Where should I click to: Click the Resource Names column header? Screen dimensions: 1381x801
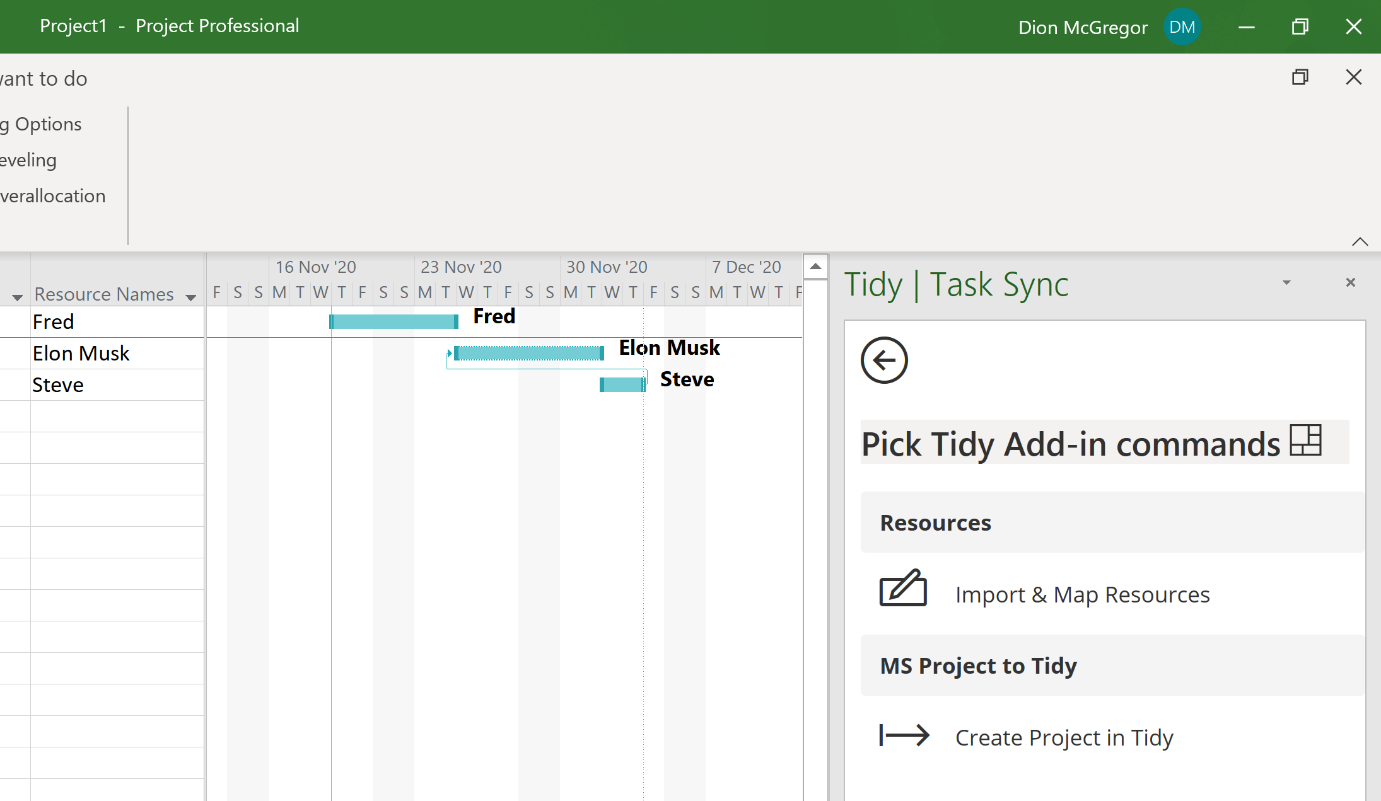(104, 294)
